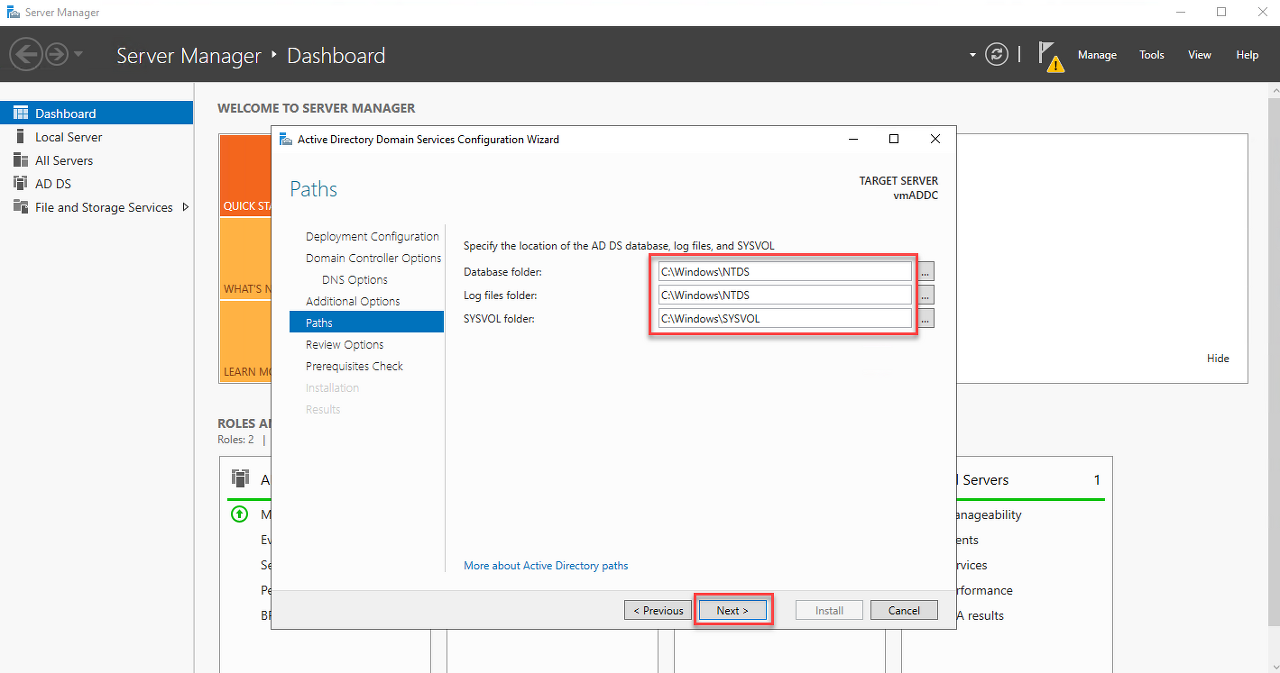Open the Help menu

[1247, 55]
